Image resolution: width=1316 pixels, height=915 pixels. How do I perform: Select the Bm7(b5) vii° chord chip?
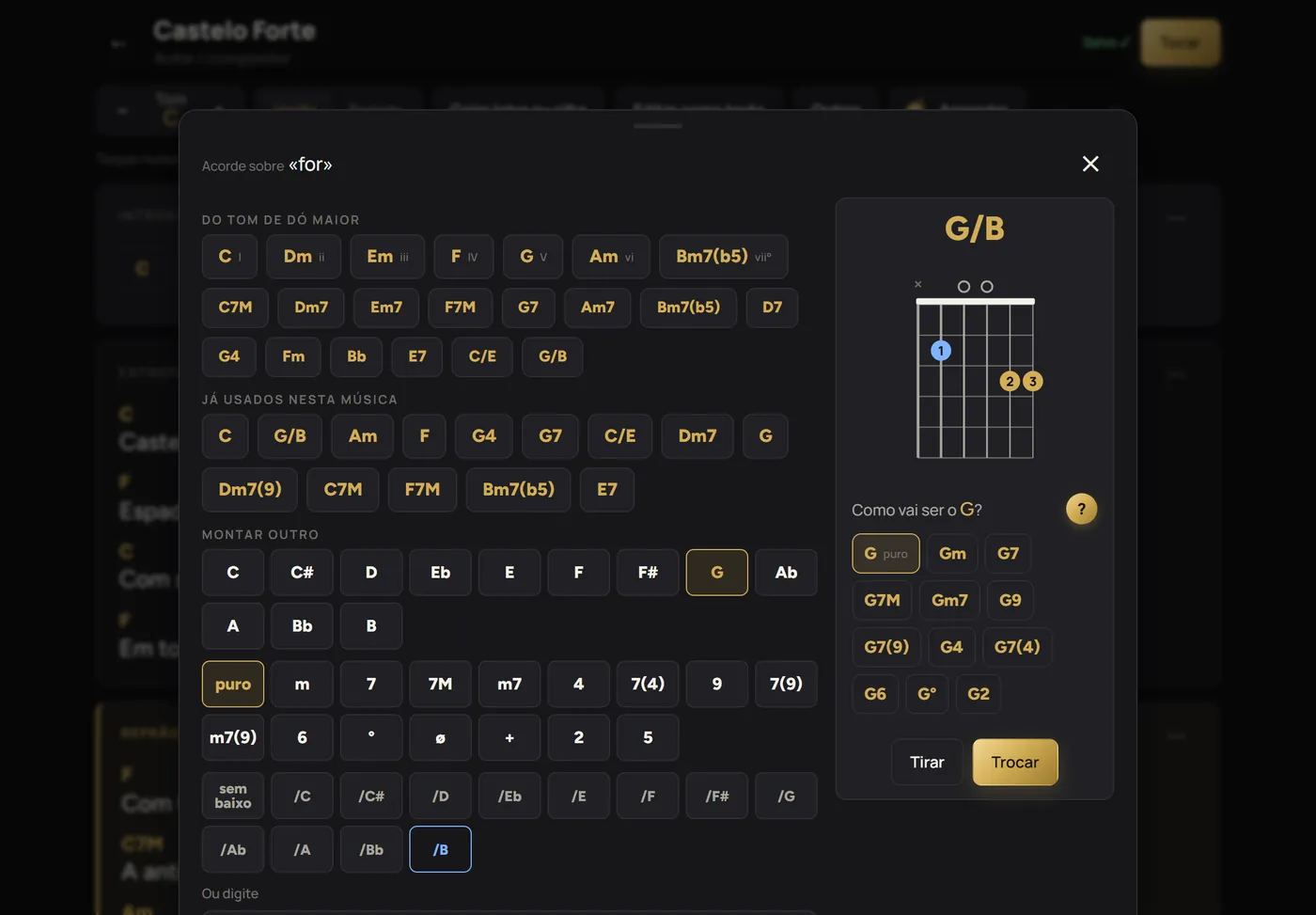click(724, 257)
